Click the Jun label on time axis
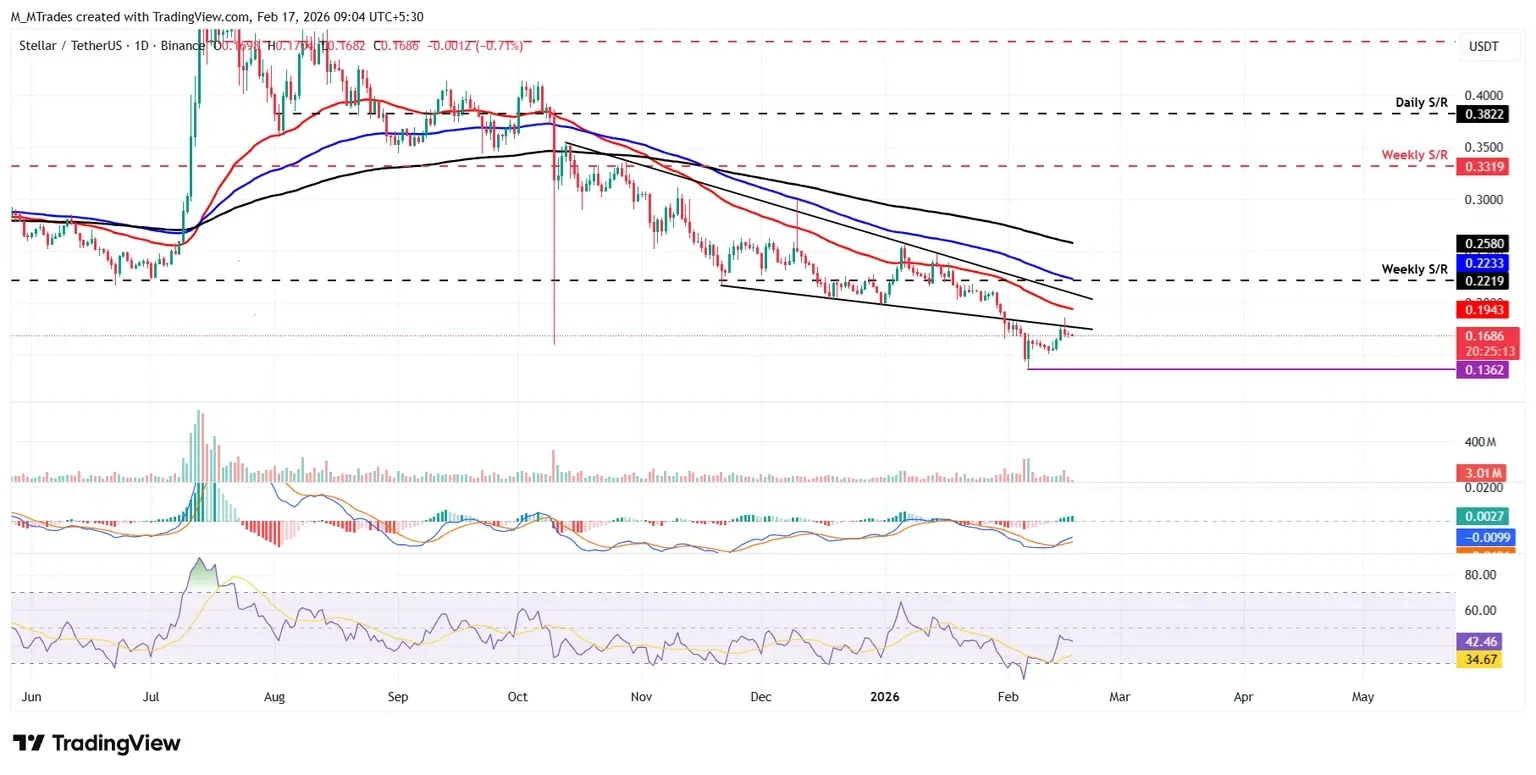The image size is (1536, 775). pos(31,695)
